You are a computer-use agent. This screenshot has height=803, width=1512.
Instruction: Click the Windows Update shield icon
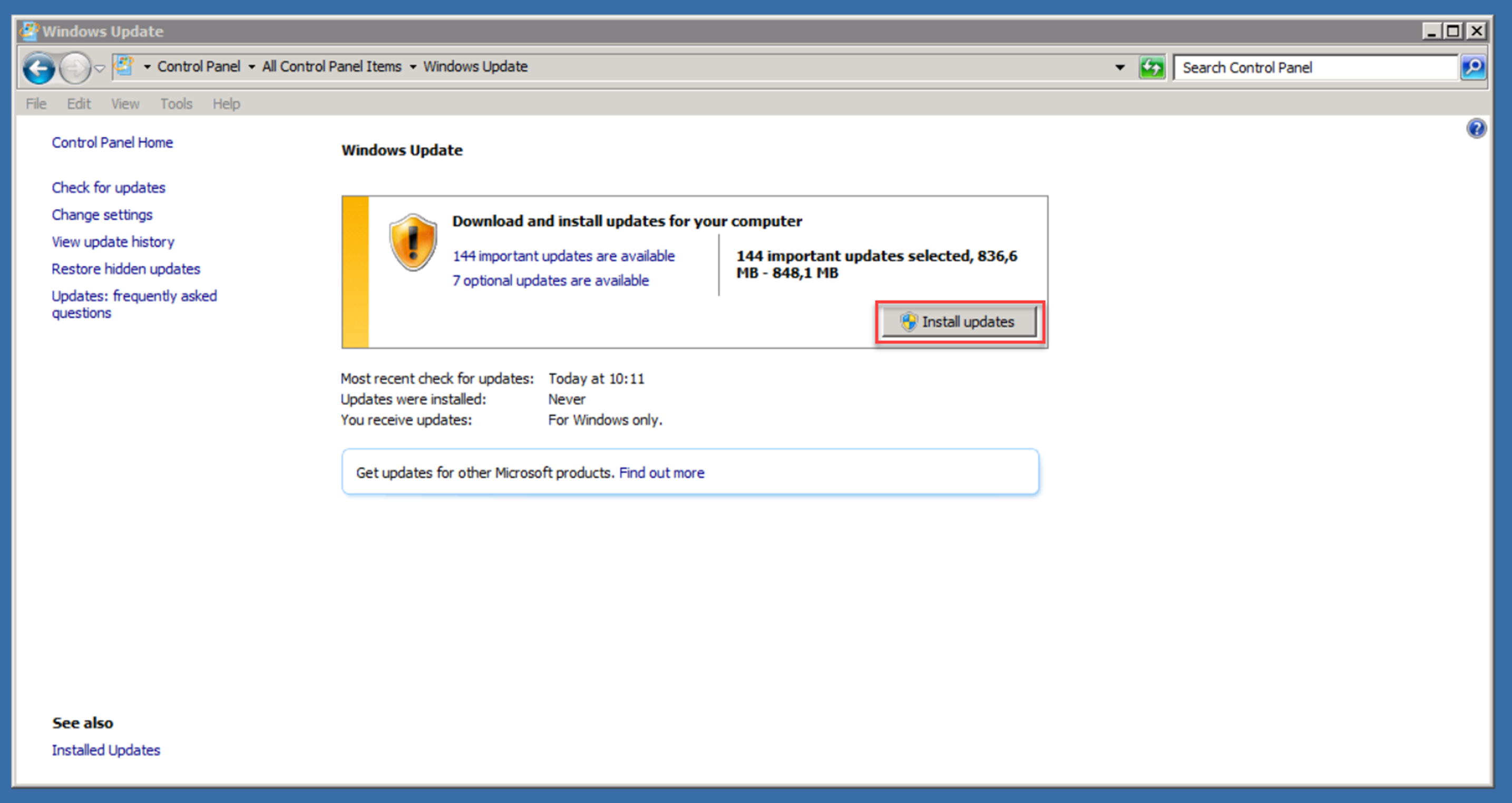tap(413, 241)
